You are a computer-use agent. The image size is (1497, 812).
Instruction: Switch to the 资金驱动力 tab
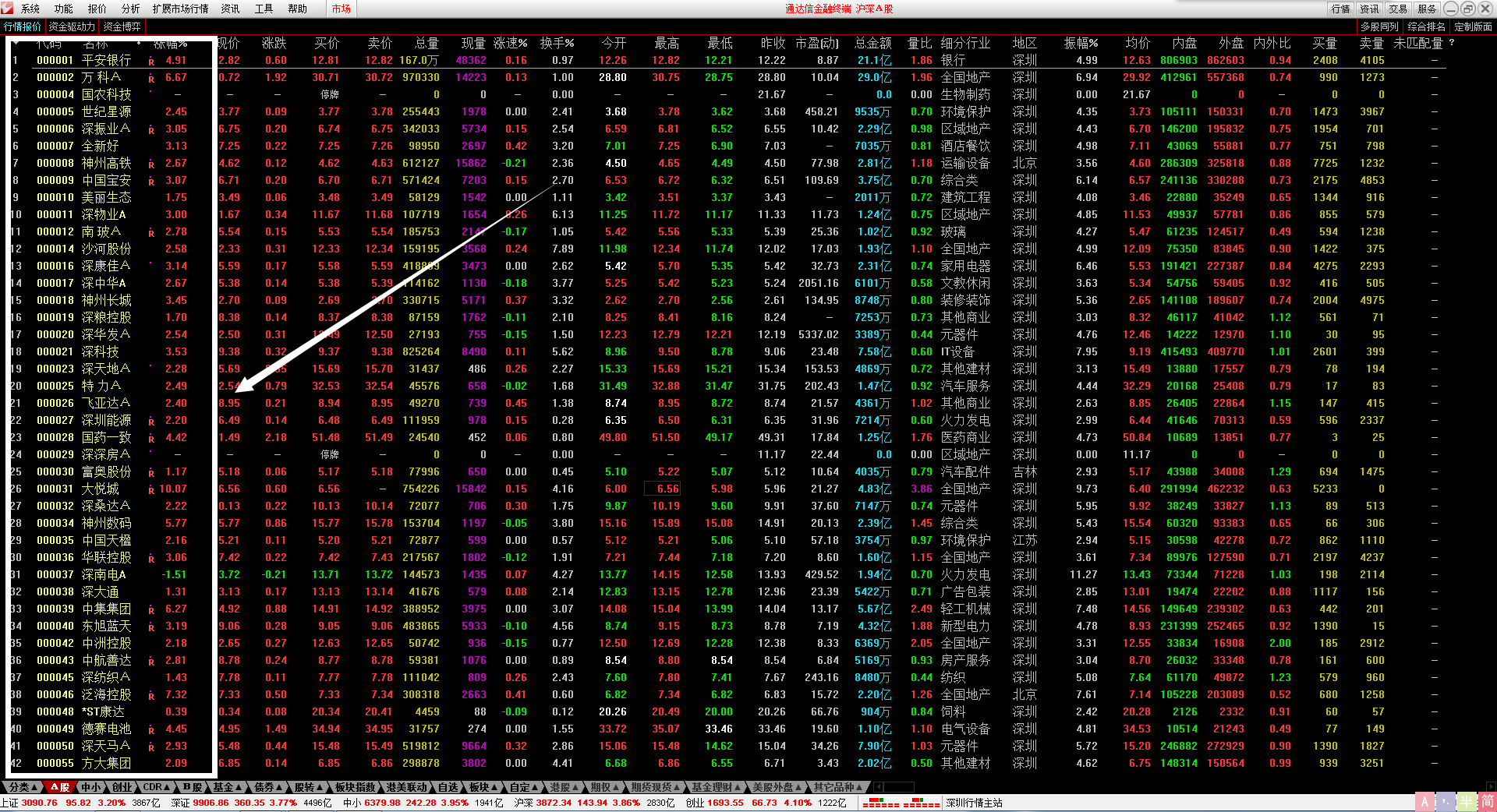tap(72, 26)
